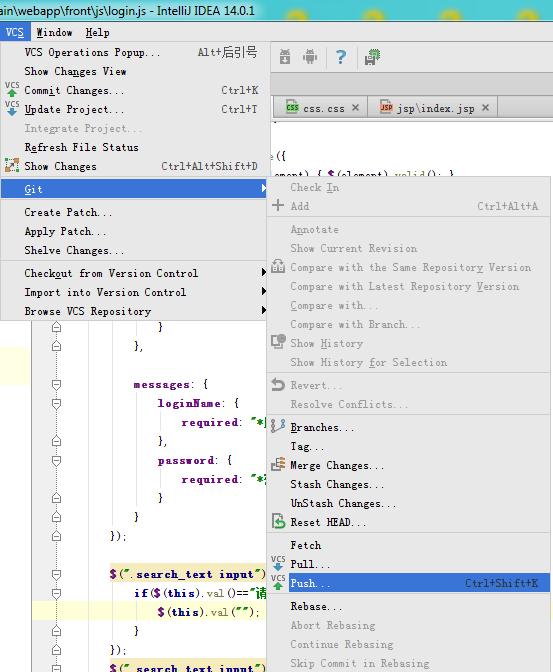Select Rebase in Git submenu

pyautogui.click(x=409, y=606)
